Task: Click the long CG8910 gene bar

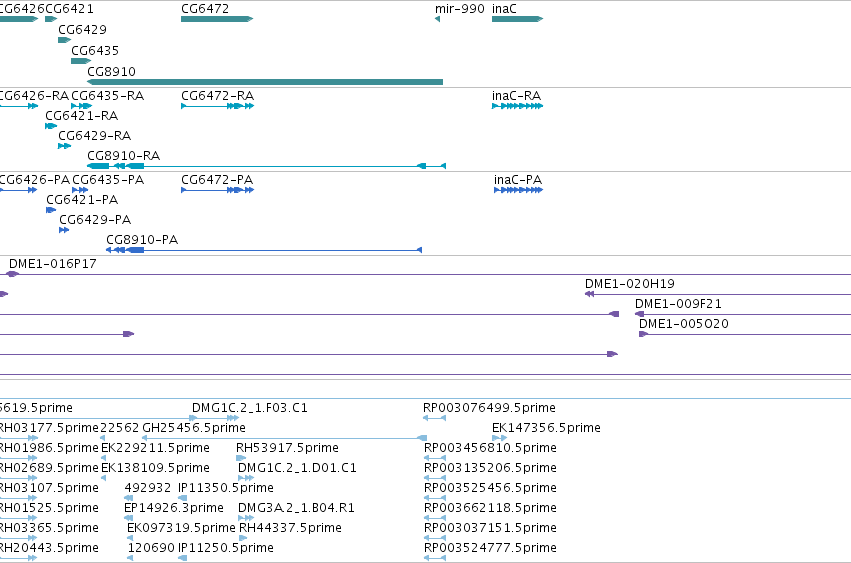Action: 265,82
